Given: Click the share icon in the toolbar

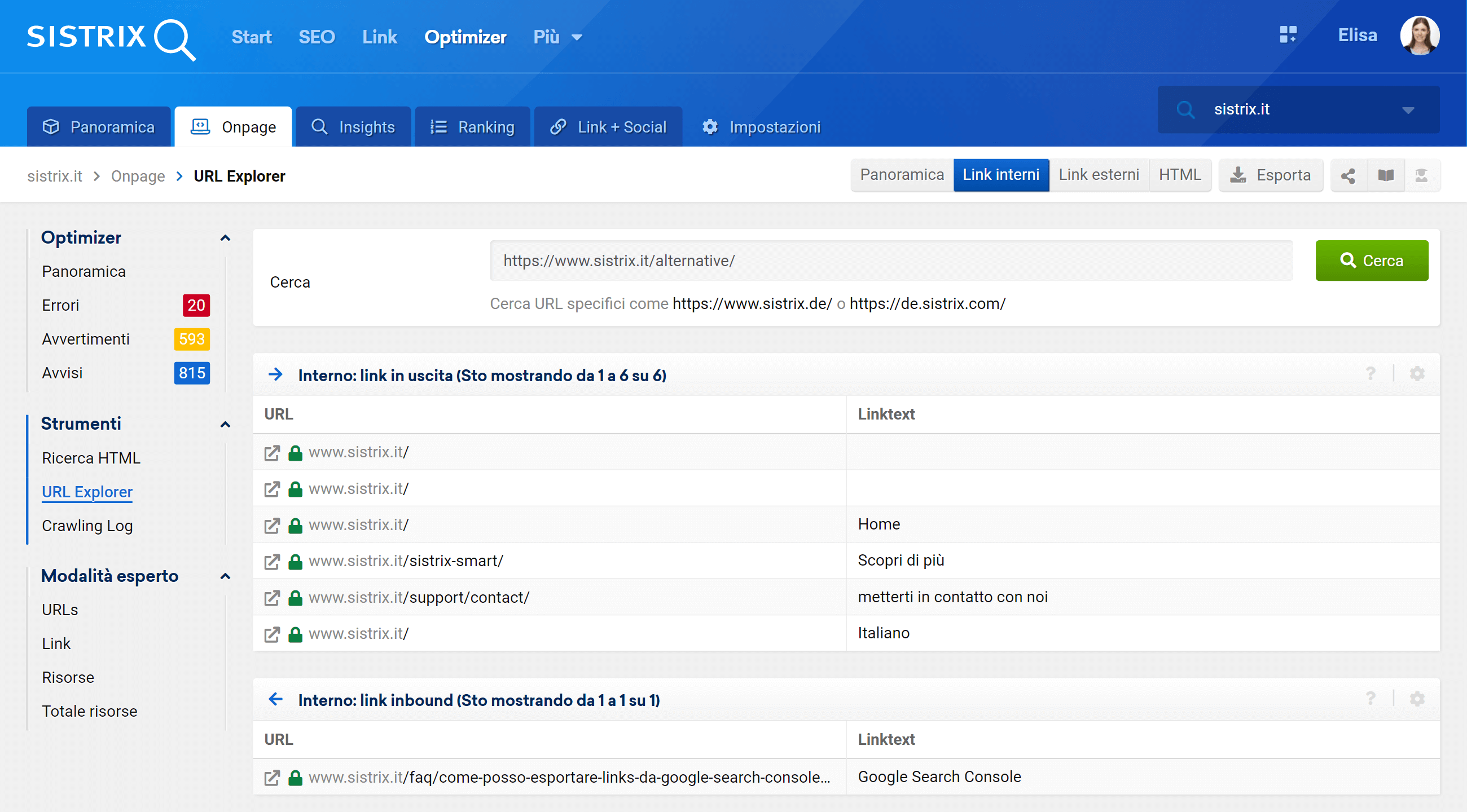Looking at the screenshot, I should click(x=1348, y=175).
